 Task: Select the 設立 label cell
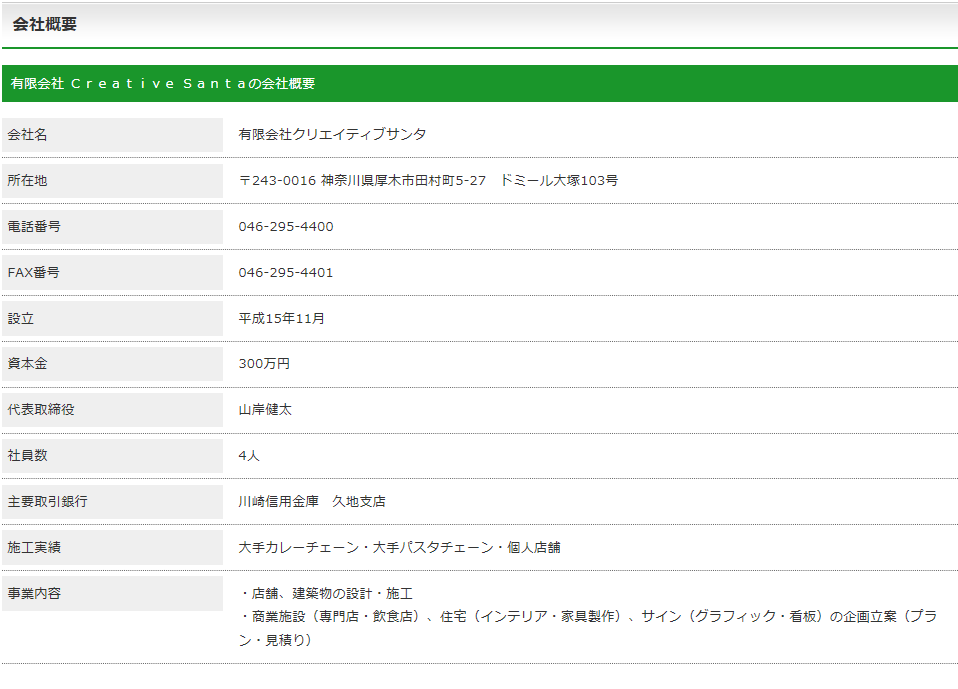112,318
